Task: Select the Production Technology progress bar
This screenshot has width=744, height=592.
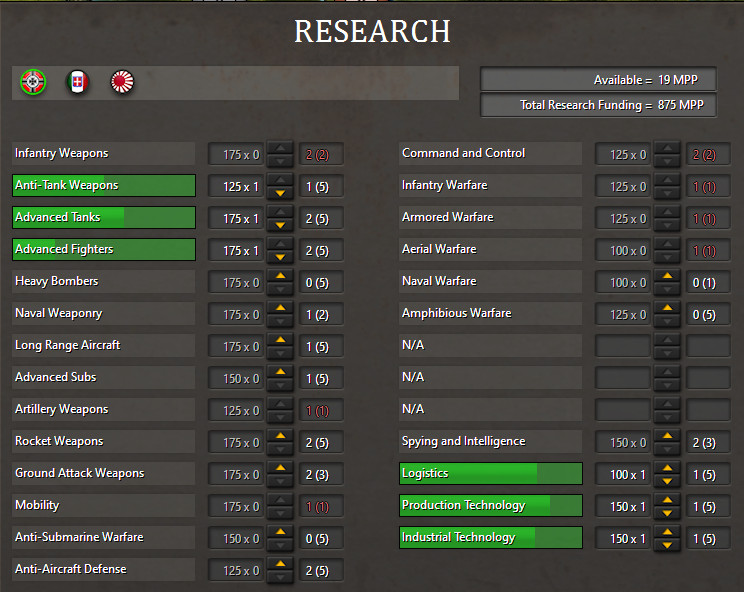Action: (491, 505)
